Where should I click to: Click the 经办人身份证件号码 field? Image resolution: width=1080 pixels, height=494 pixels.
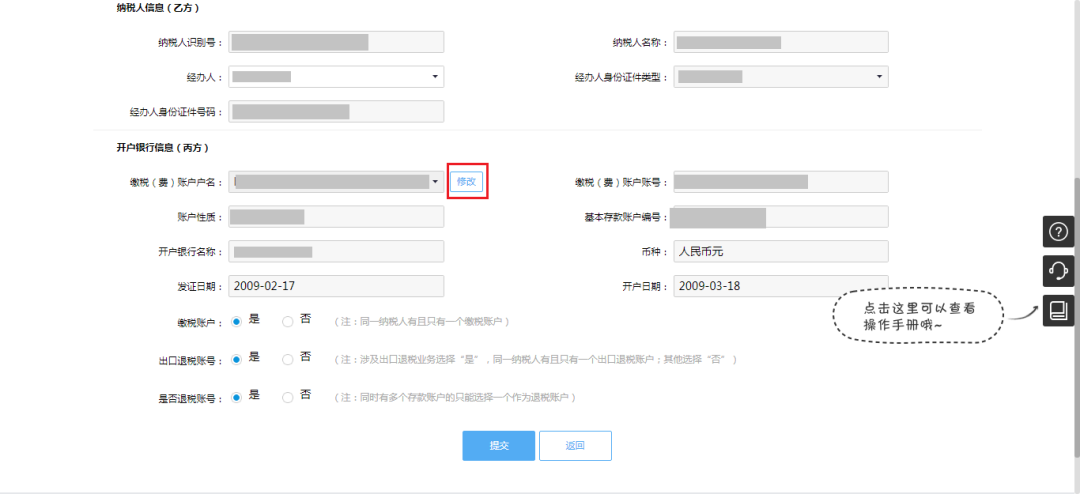coord(336,112)
